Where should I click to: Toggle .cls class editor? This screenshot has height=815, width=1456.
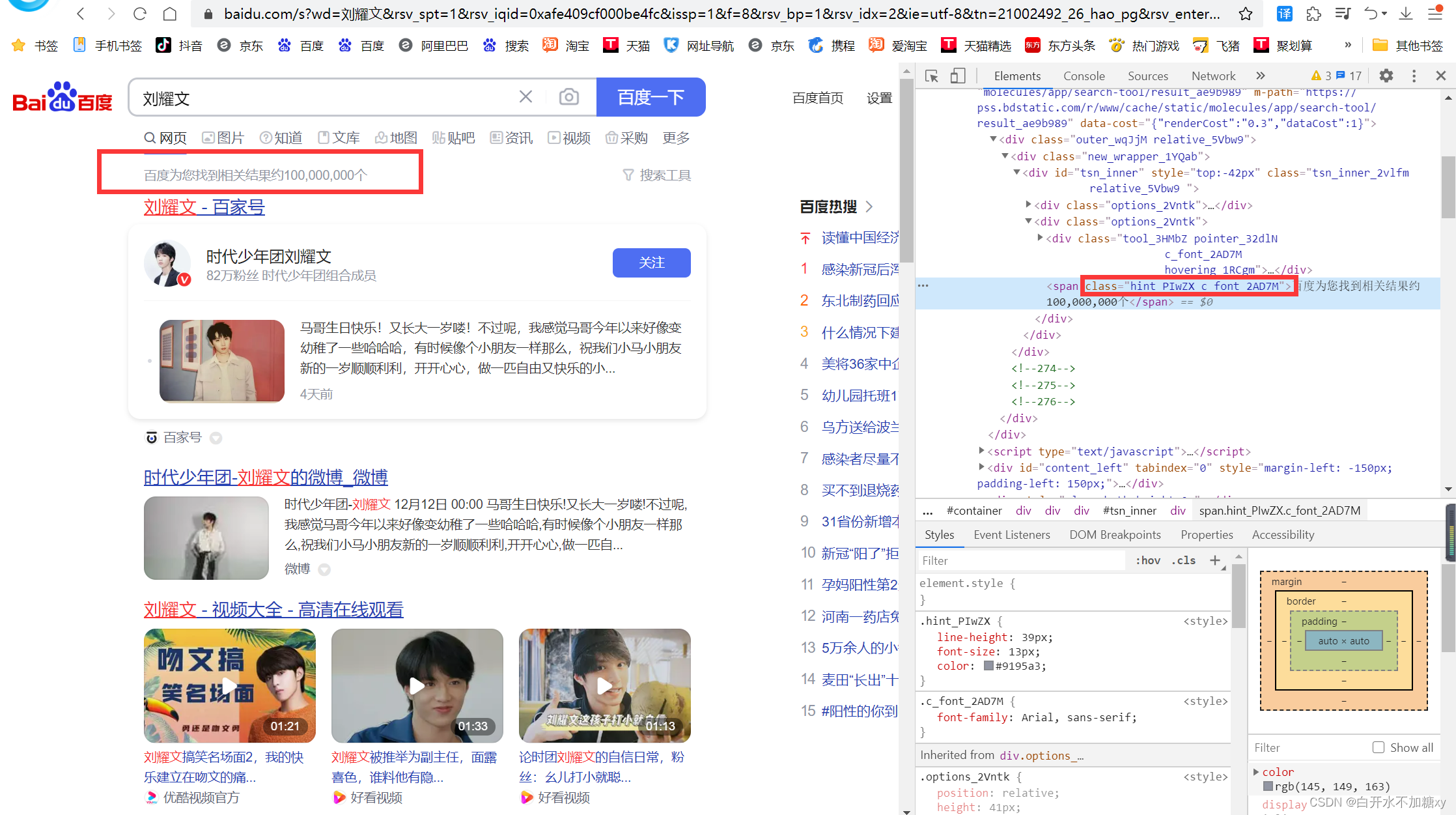(x=1183, y=560)
